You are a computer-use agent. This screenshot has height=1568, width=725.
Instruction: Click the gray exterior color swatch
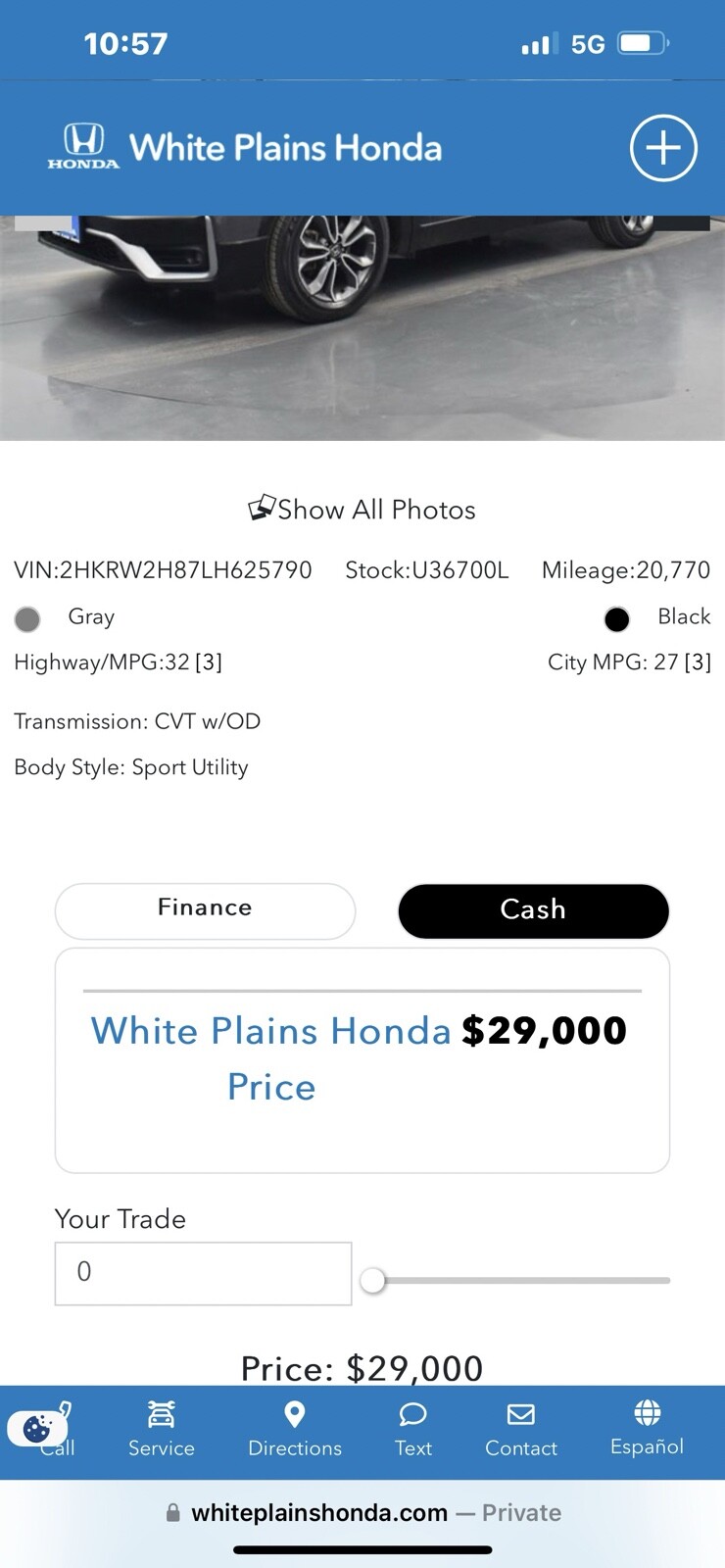[x=27, y=618]
